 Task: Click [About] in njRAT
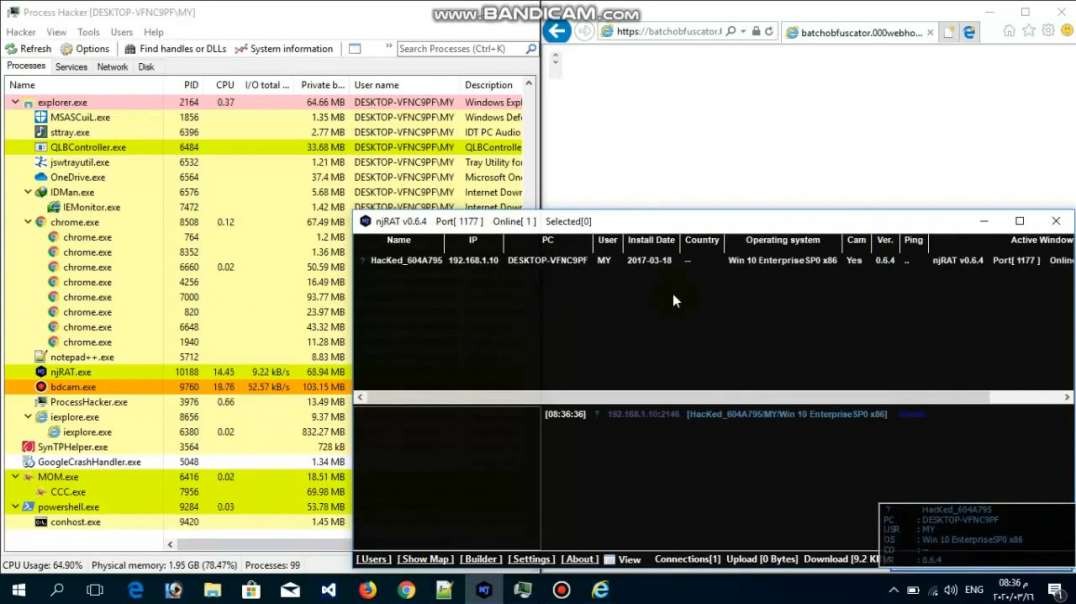point(580,559)
